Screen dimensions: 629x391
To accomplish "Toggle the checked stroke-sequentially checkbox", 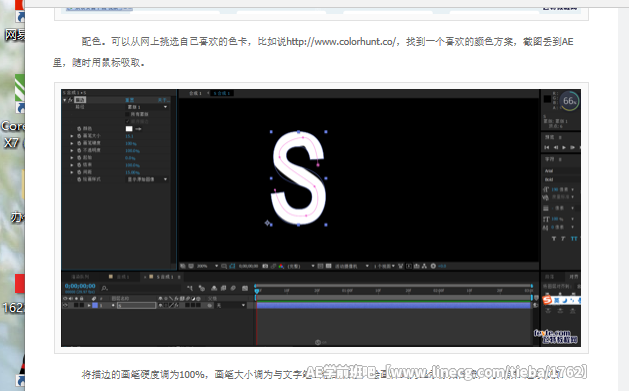I will (128, 121).
